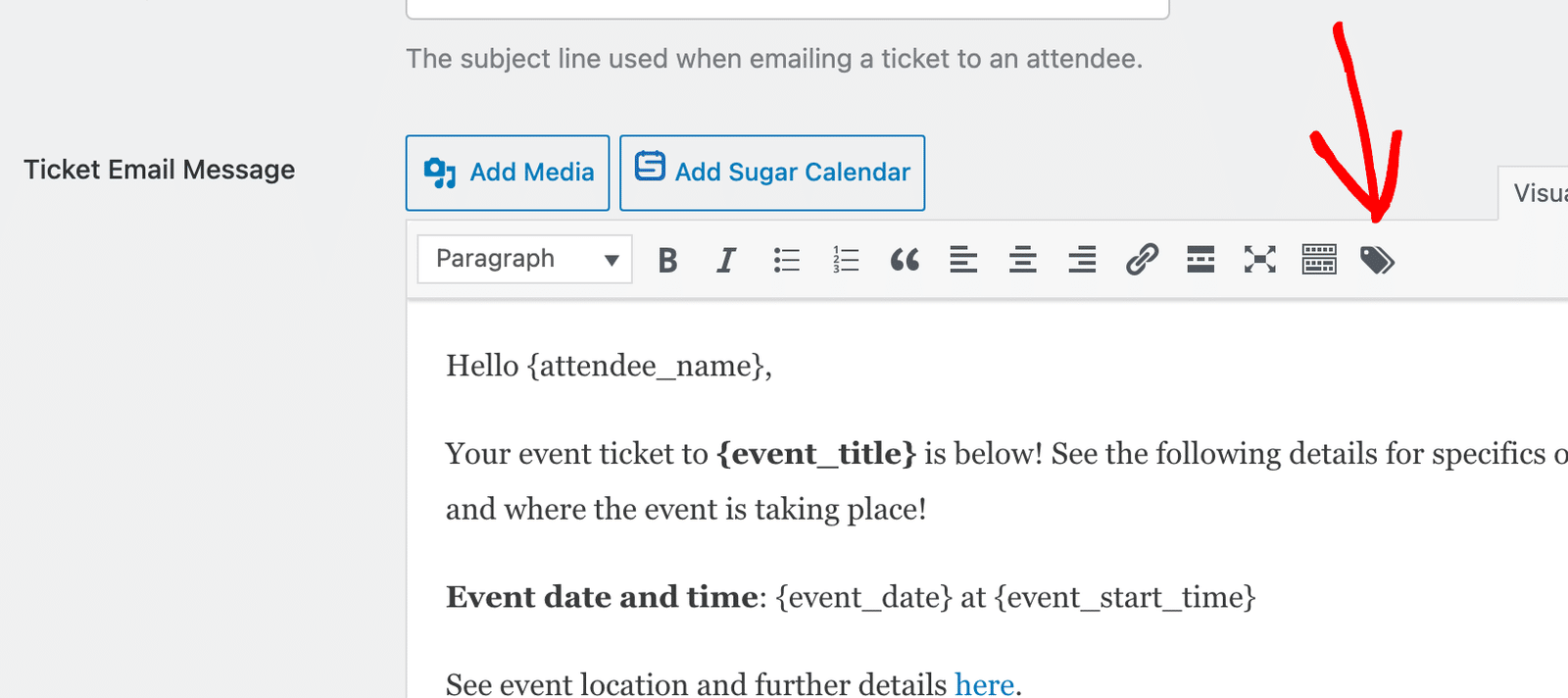Switch to the Visual editor tab
Viewport: 1568px width, 698px height.
pos(1535,193)
